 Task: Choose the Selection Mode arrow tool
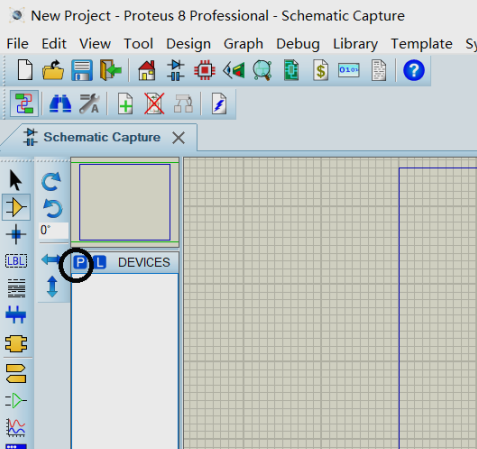tap(16, 180)
